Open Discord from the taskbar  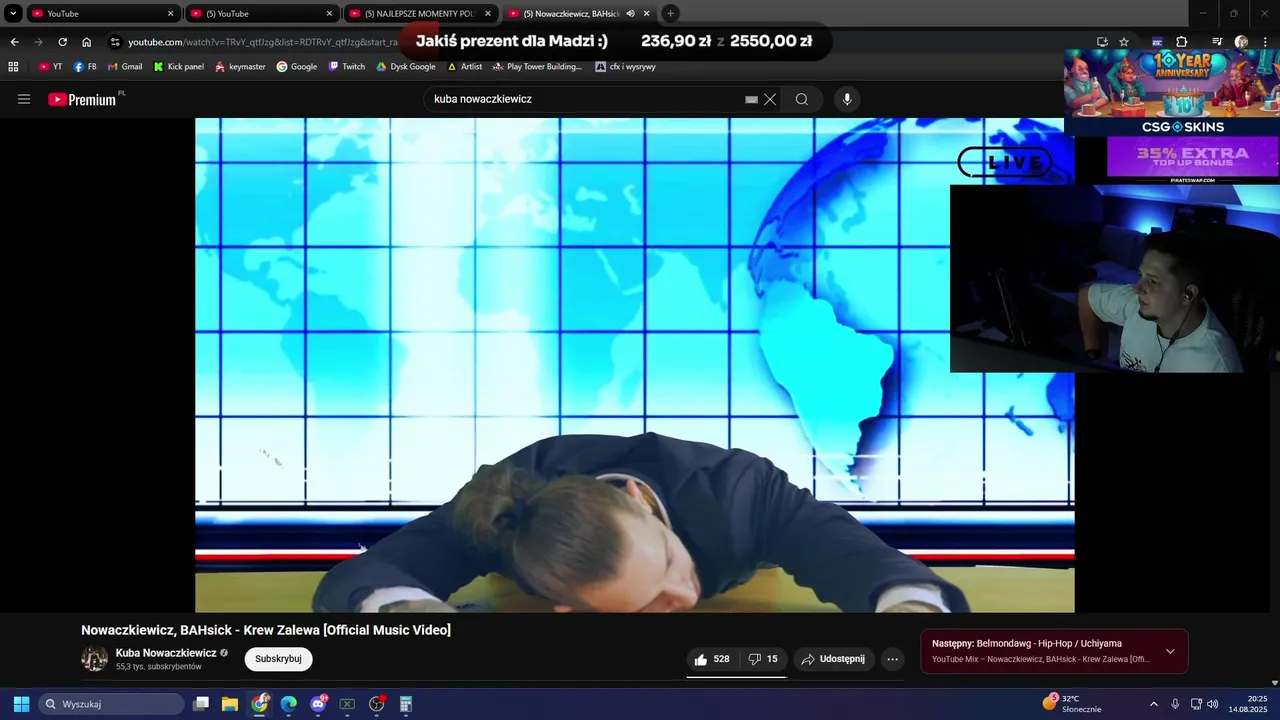coord(318,704)
